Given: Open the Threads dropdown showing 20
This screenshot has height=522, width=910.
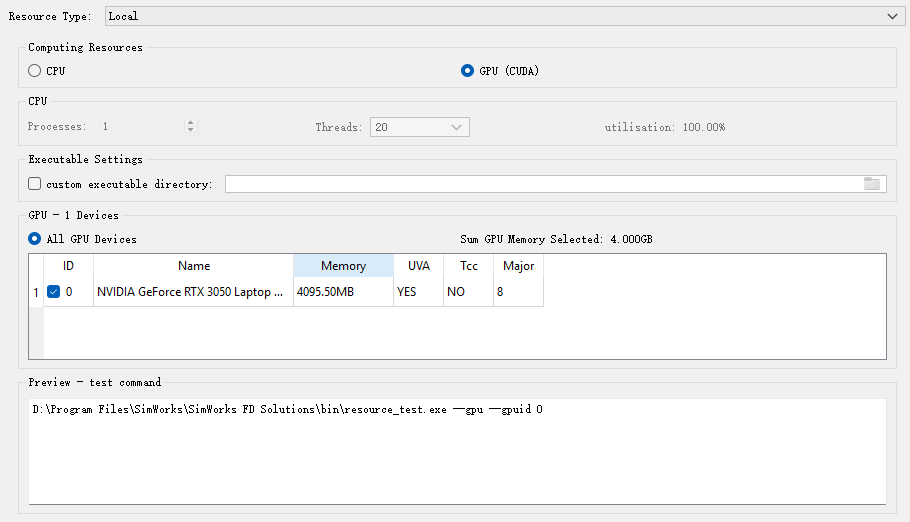Looking at the screenshot, I should click(420, 127).
